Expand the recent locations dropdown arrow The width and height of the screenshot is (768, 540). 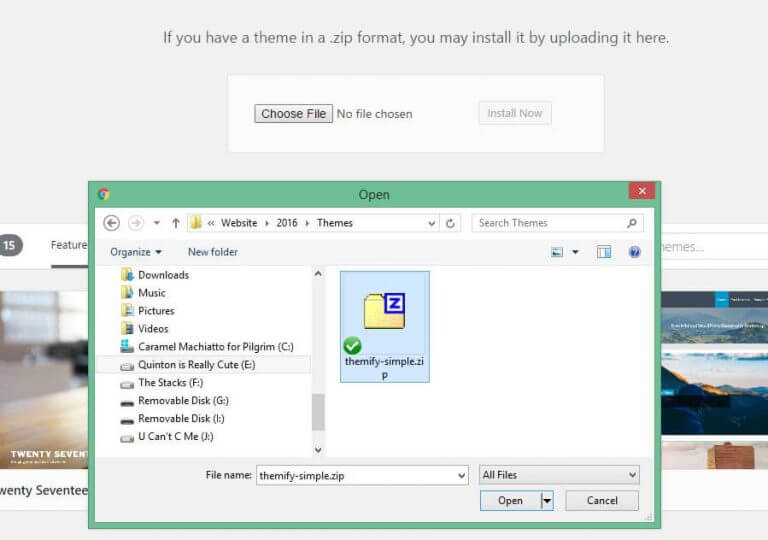click(157, 223)
